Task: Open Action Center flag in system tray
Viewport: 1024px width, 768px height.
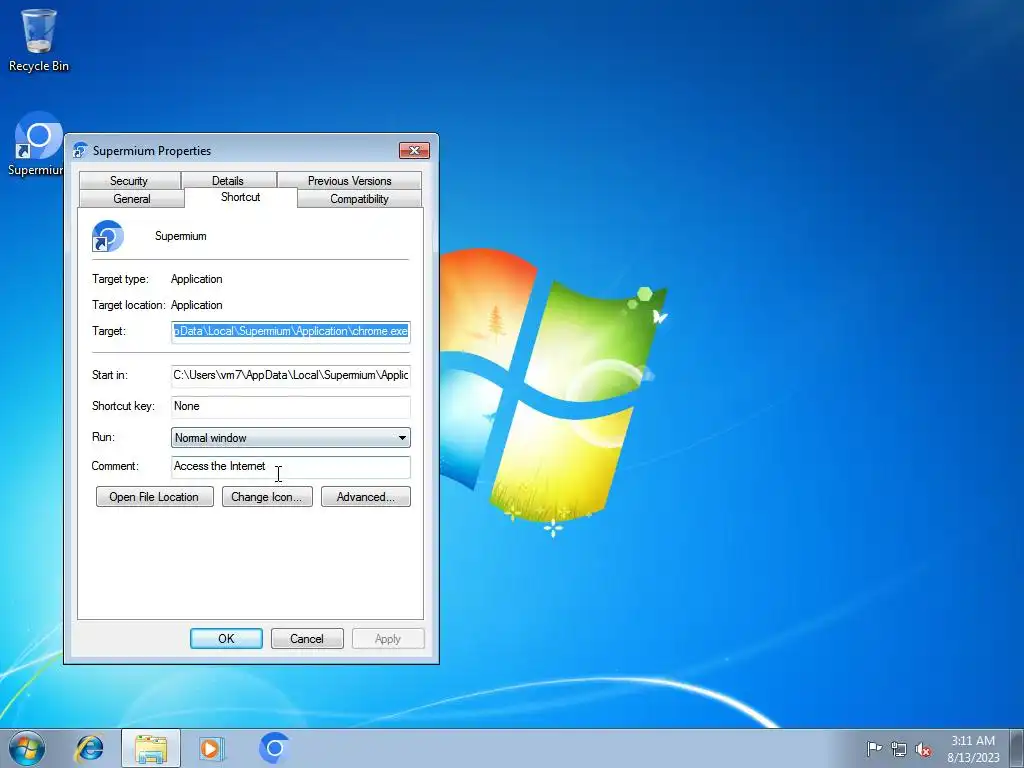Action: pos(874,749)
